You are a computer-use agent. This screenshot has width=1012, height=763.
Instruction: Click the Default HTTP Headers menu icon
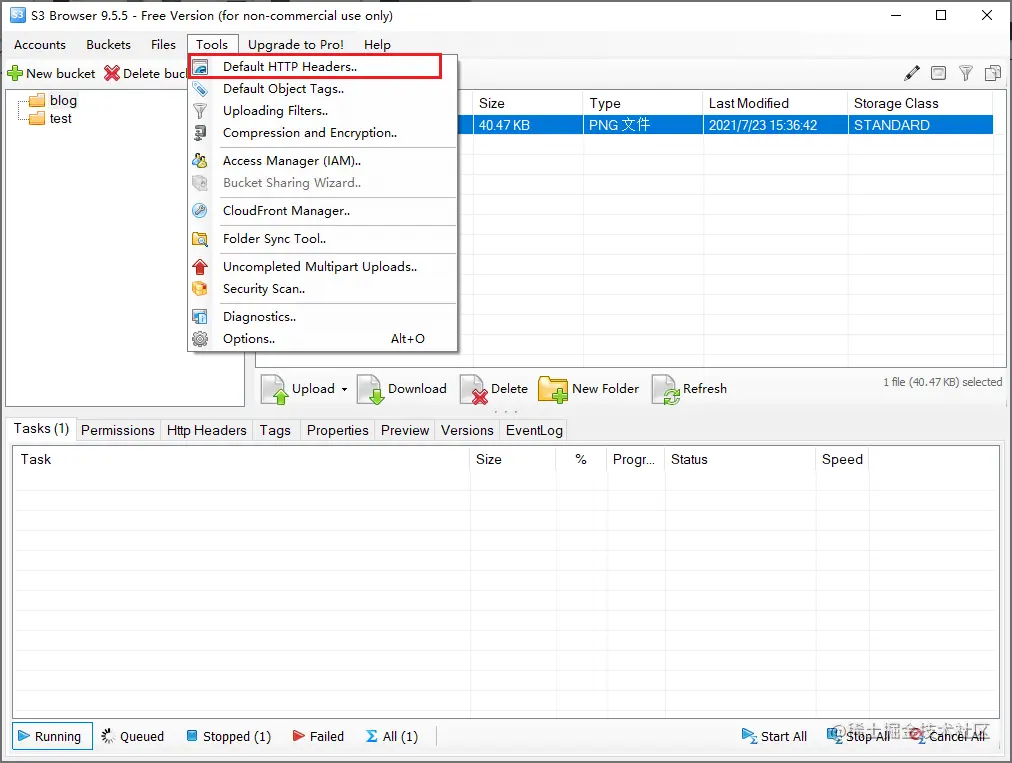click(200, 67)
